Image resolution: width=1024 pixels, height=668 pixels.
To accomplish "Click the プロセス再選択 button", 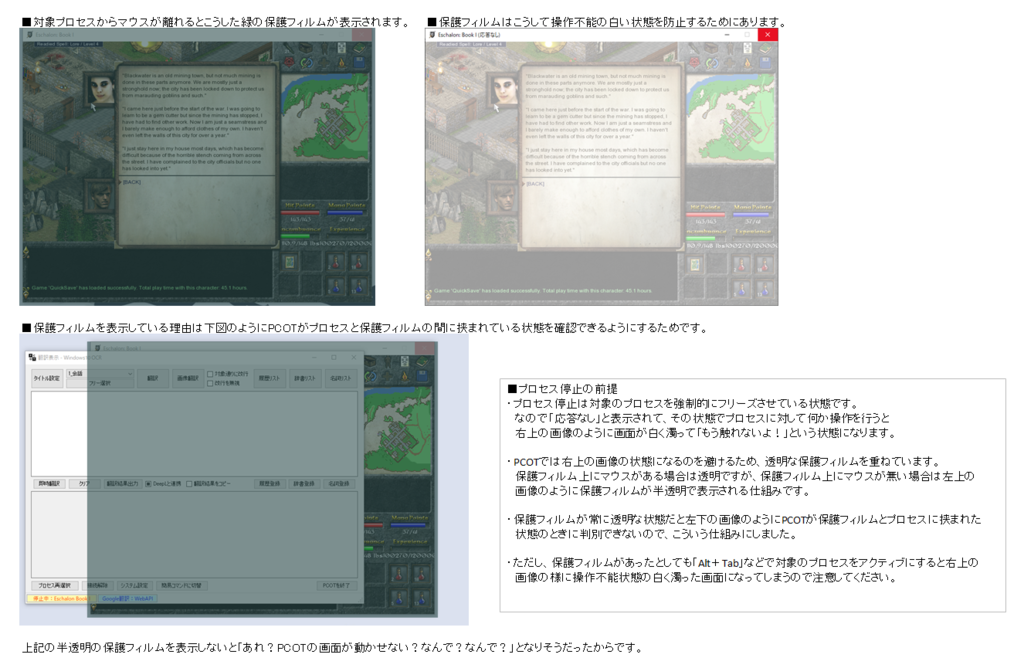I will pos(55,586).
